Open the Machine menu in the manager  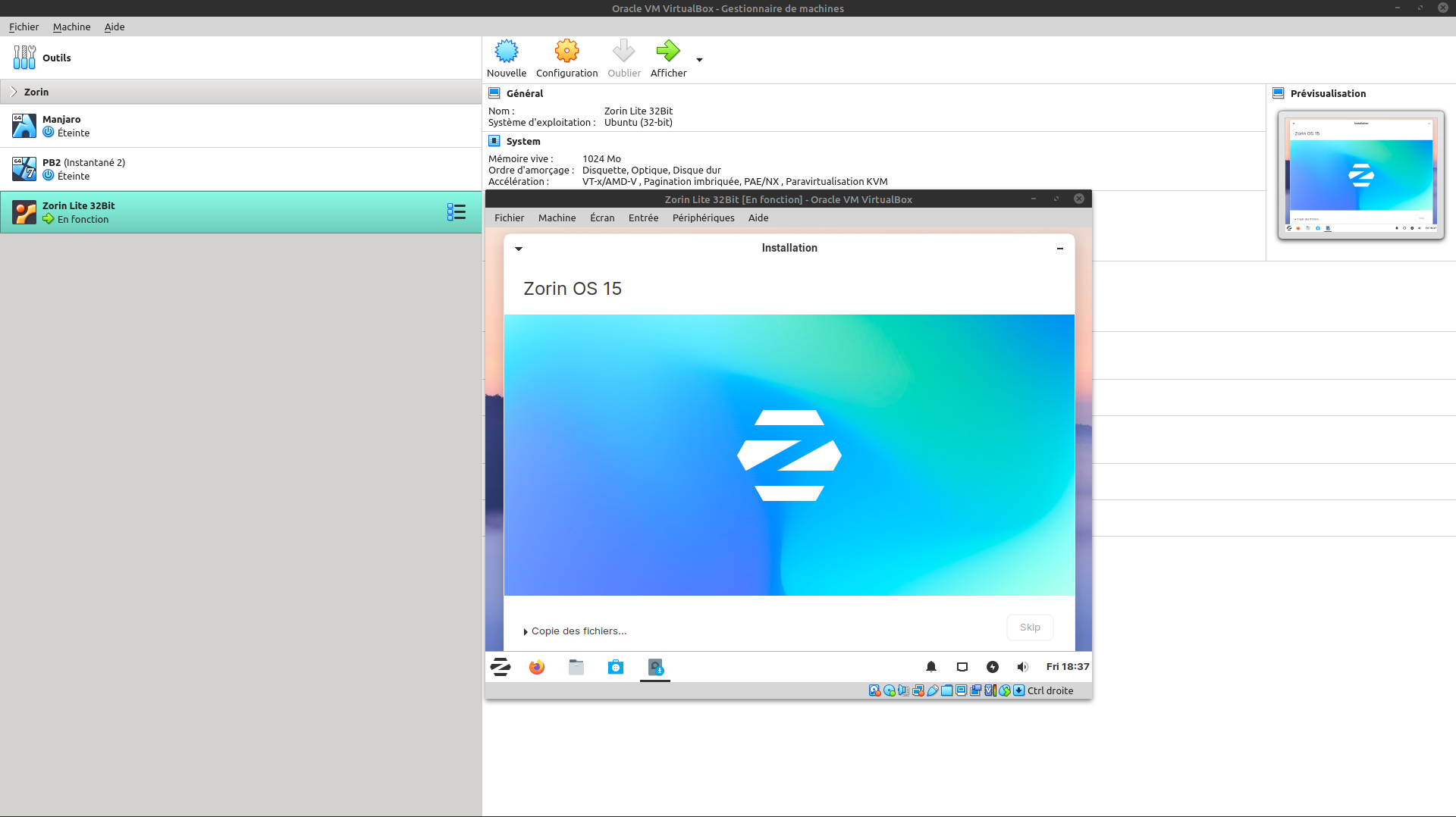point(71,27)
